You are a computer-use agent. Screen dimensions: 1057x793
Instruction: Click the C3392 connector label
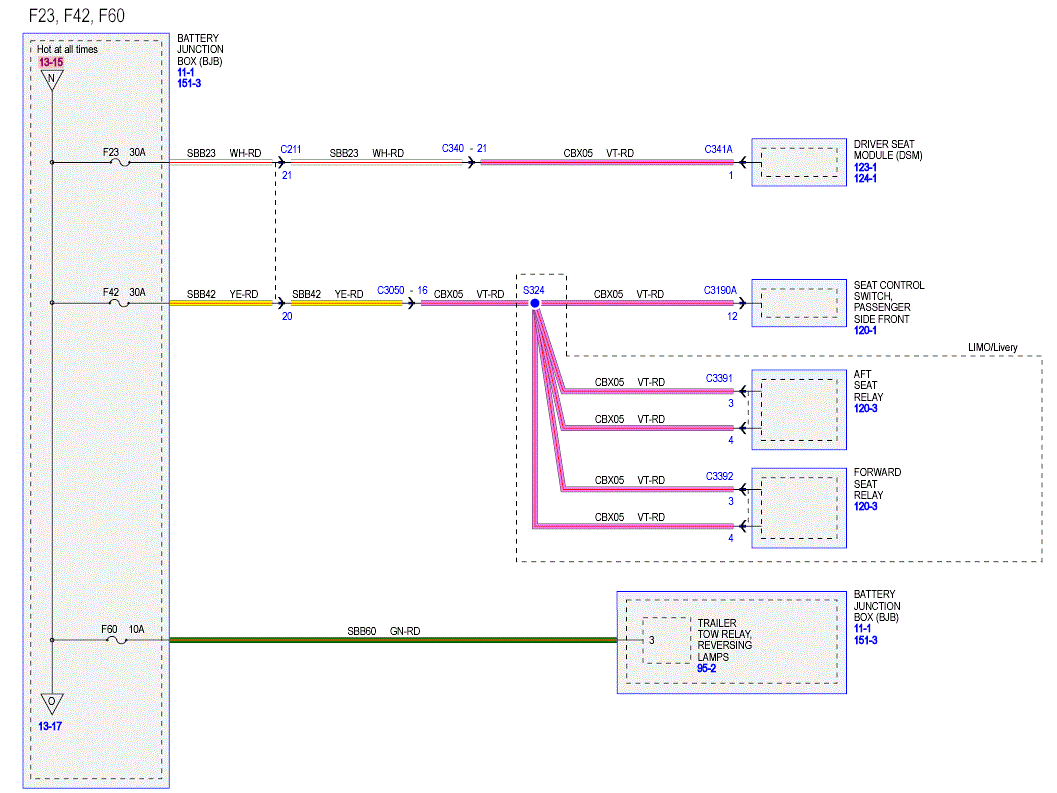tap(719, 476)
